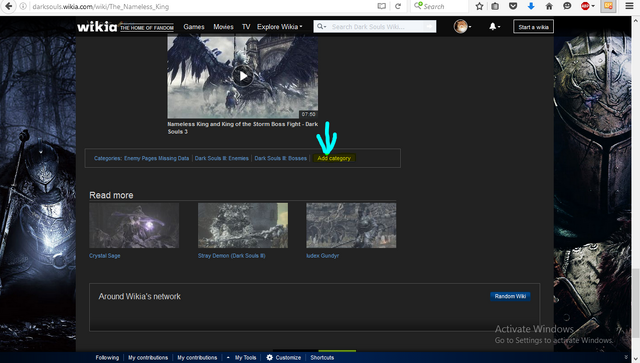Click the Around Wikia's network heading

139,296
